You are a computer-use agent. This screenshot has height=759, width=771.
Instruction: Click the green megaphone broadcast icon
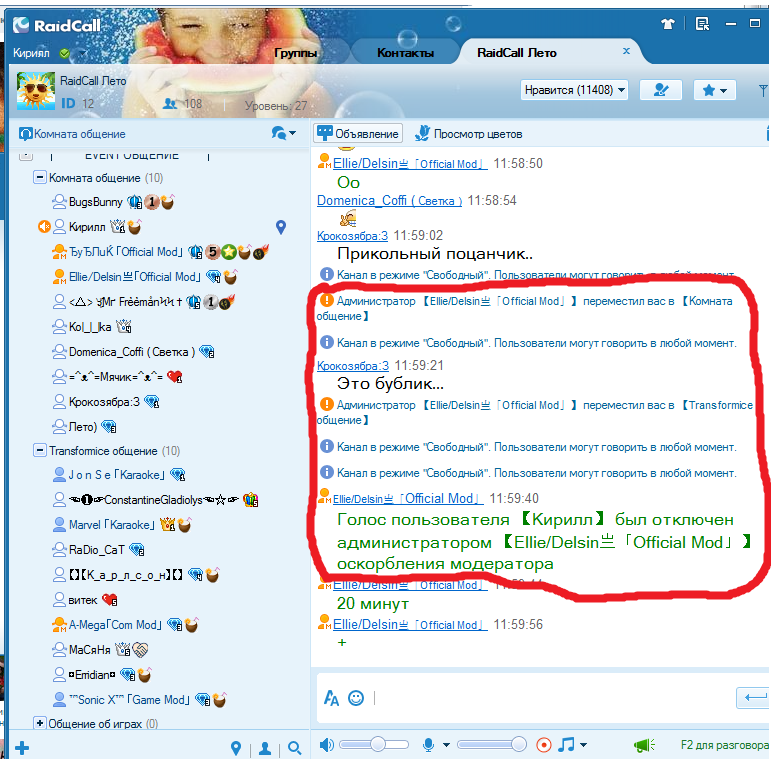(x=644, y=745)
